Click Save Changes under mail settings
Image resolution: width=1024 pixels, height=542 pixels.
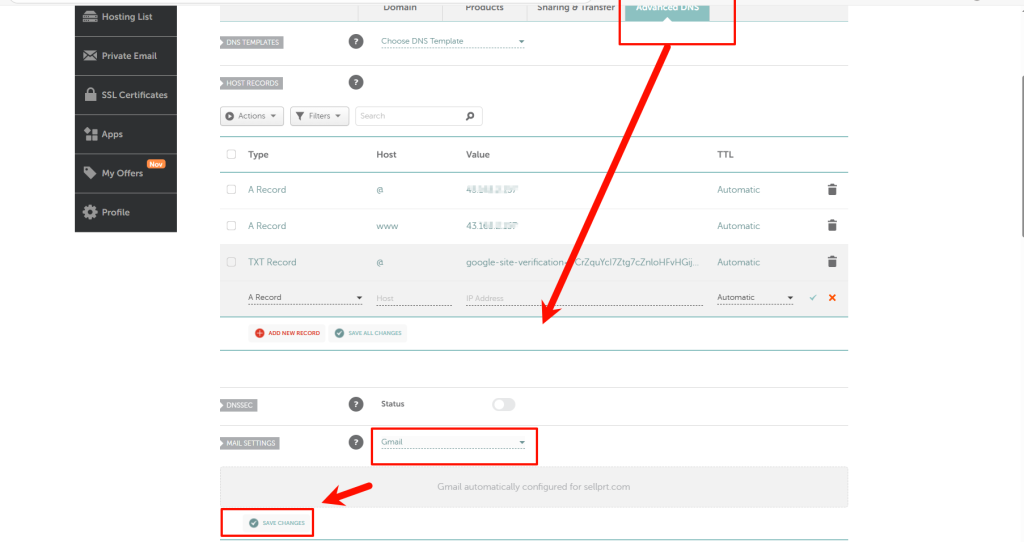(x=277, y=523)
